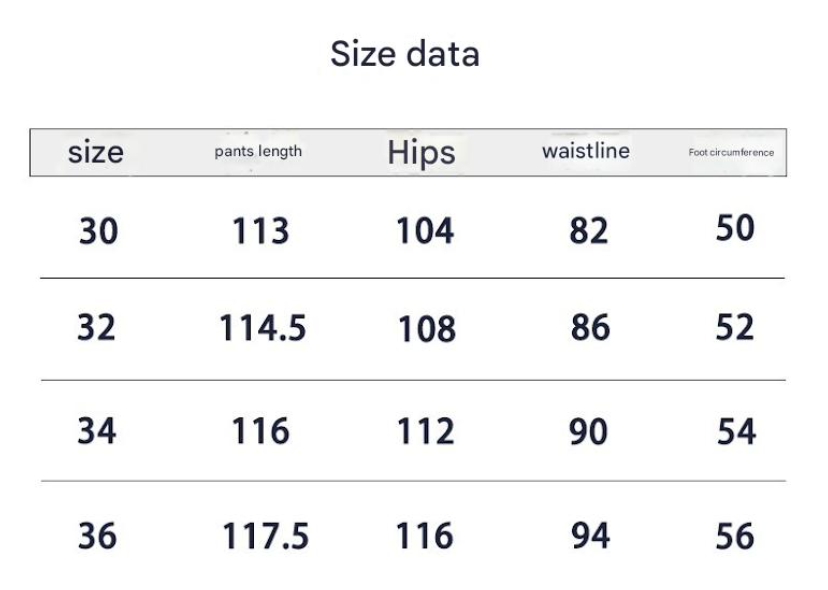Click the pants length value 117.5
Image resolution: width=828 pixels, height=590 pixels.
click(x=266, y=537)
